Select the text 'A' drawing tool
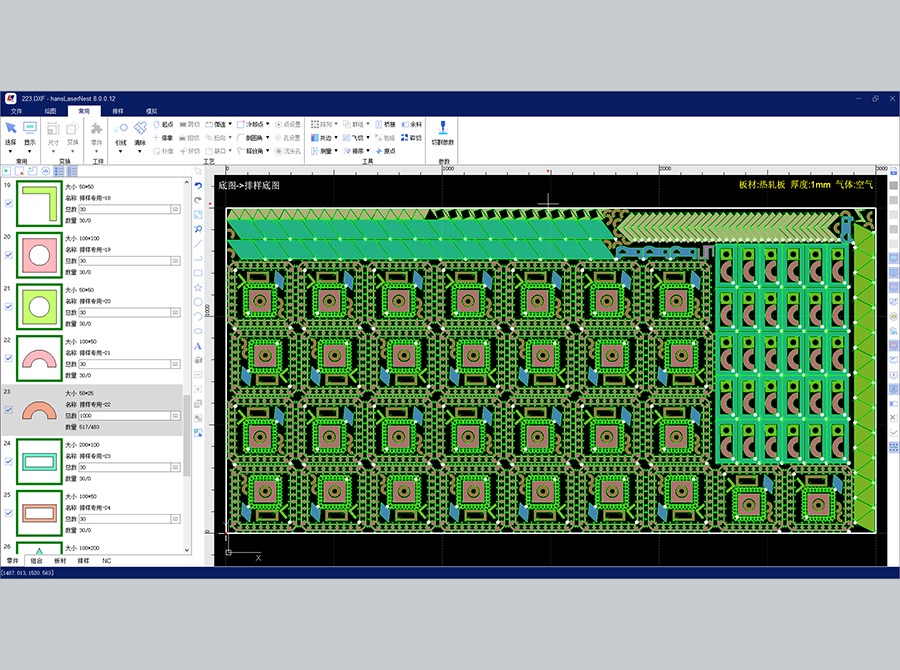Viewport: 900px width, 670px height. [x=198, y=346]
